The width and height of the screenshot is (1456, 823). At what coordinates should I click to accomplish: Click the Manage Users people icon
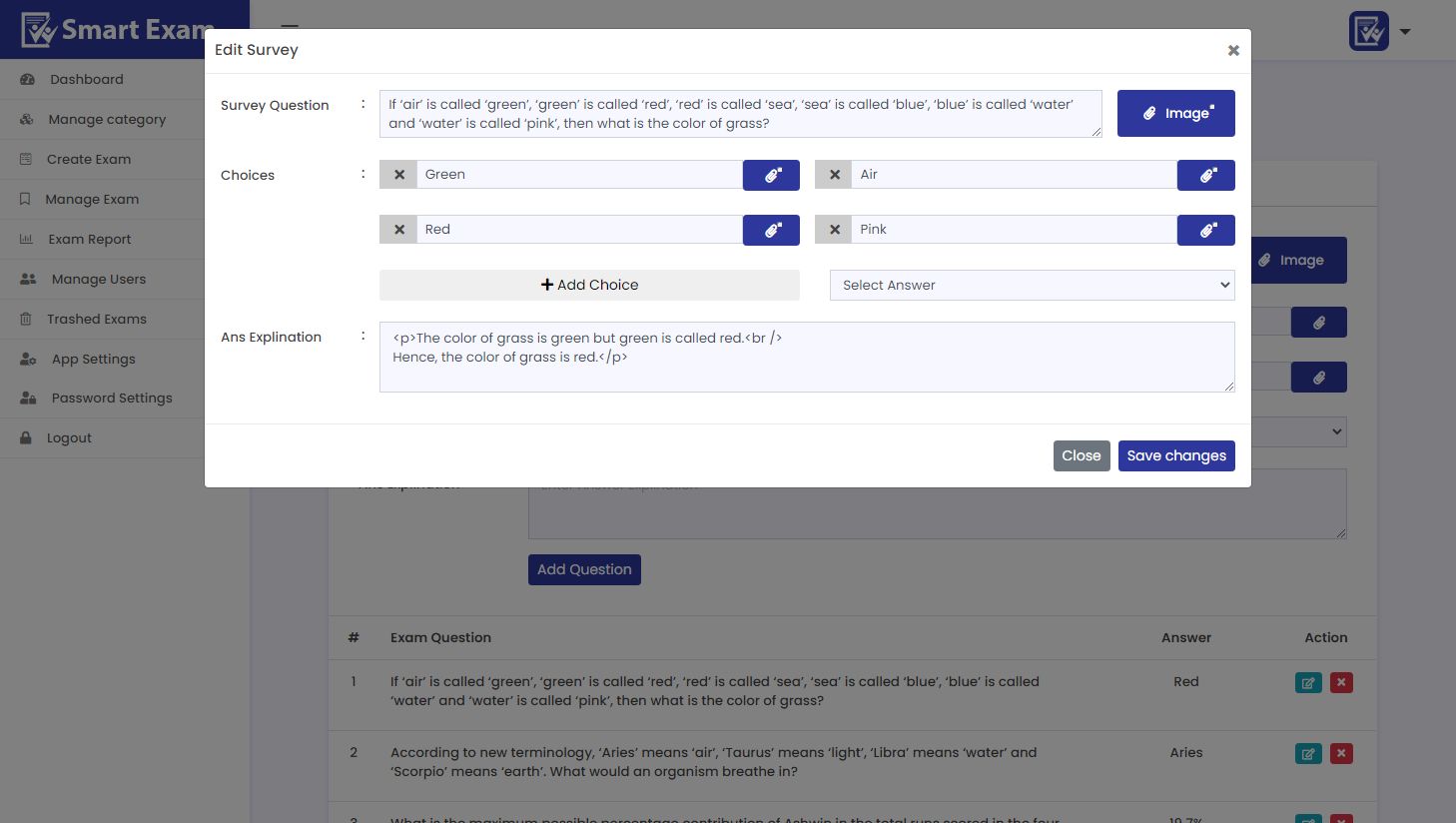click(28, 279)
